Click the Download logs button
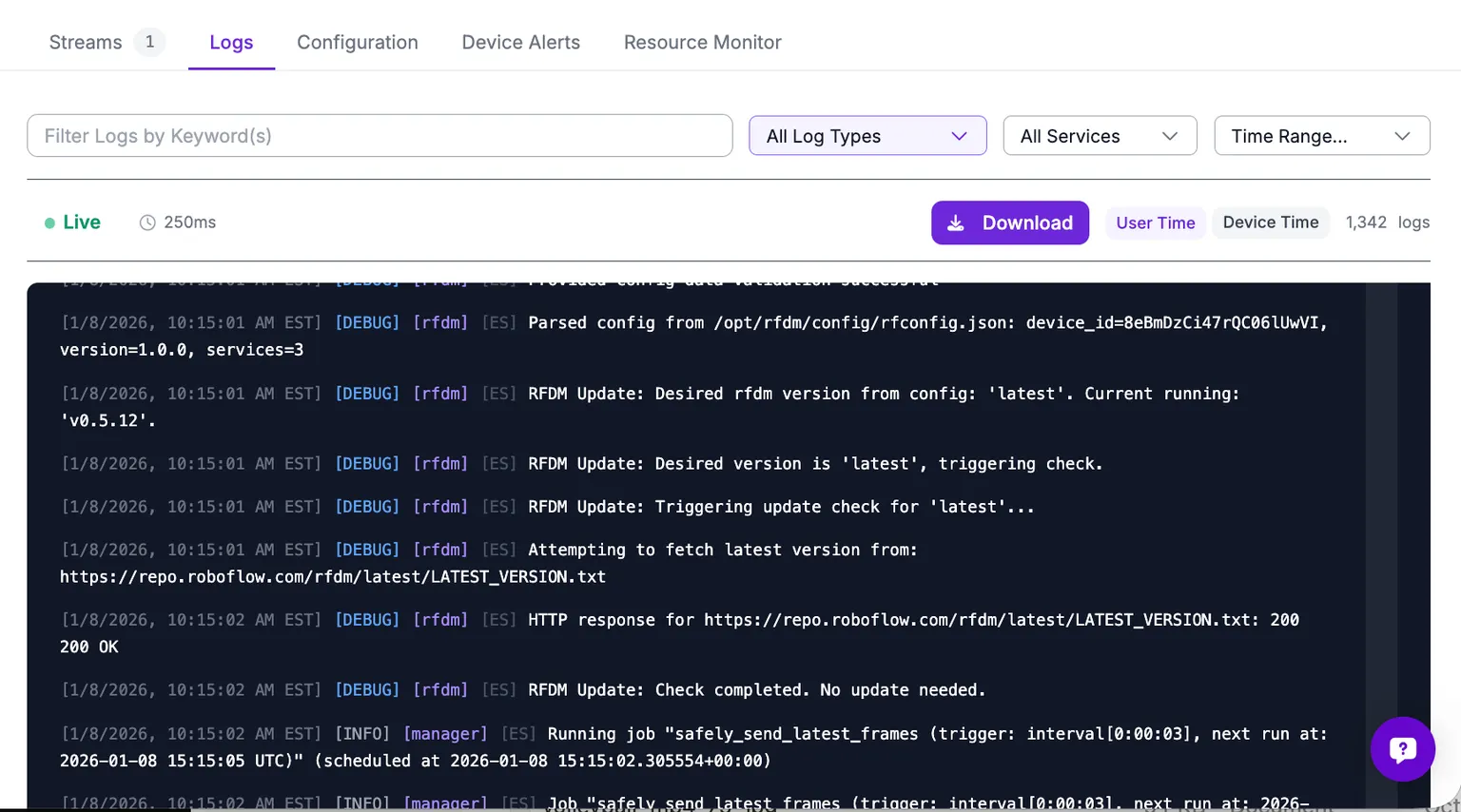Image resolution: width=1461 pixels, height=812 pixels. (1010, 222)
